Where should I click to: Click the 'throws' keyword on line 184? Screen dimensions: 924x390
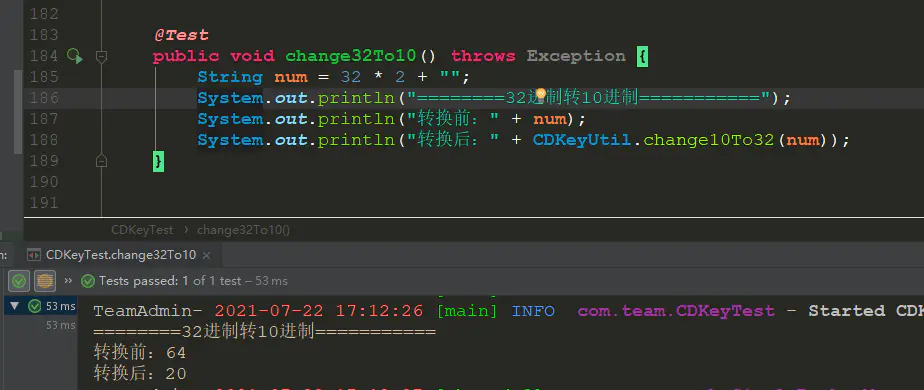(x=483, y=56)
